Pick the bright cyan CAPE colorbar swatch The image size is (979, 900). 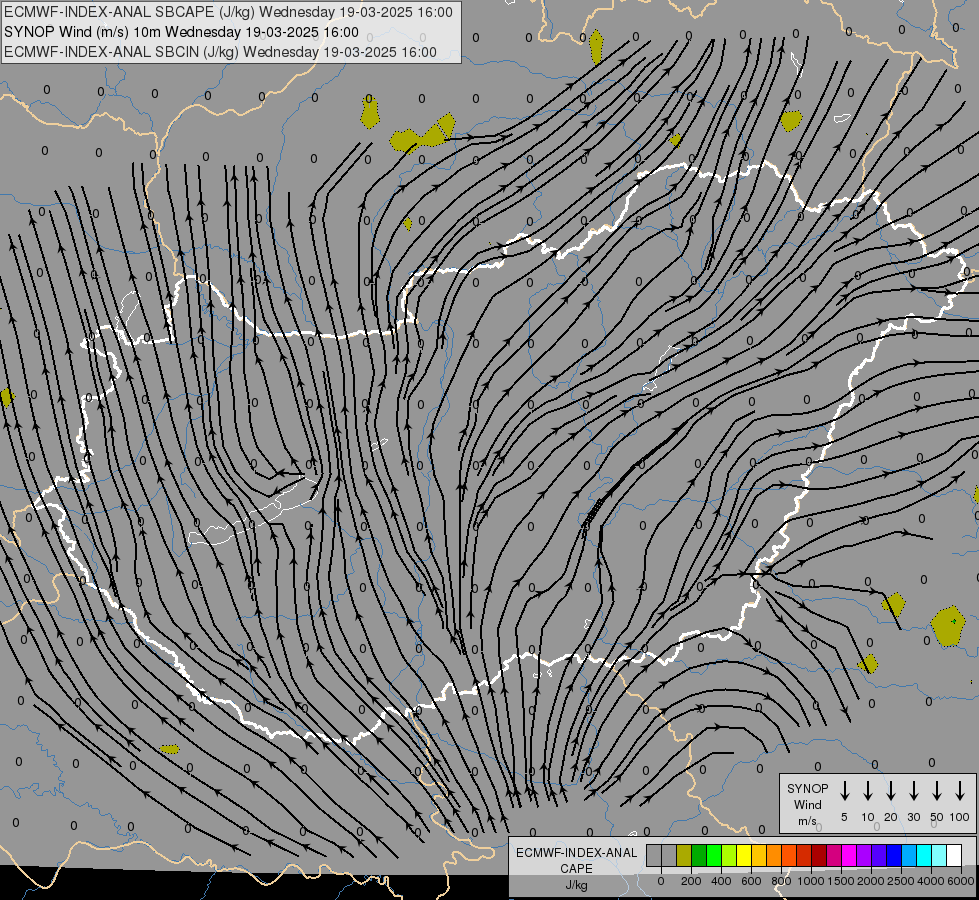click(x=924, y=855)
